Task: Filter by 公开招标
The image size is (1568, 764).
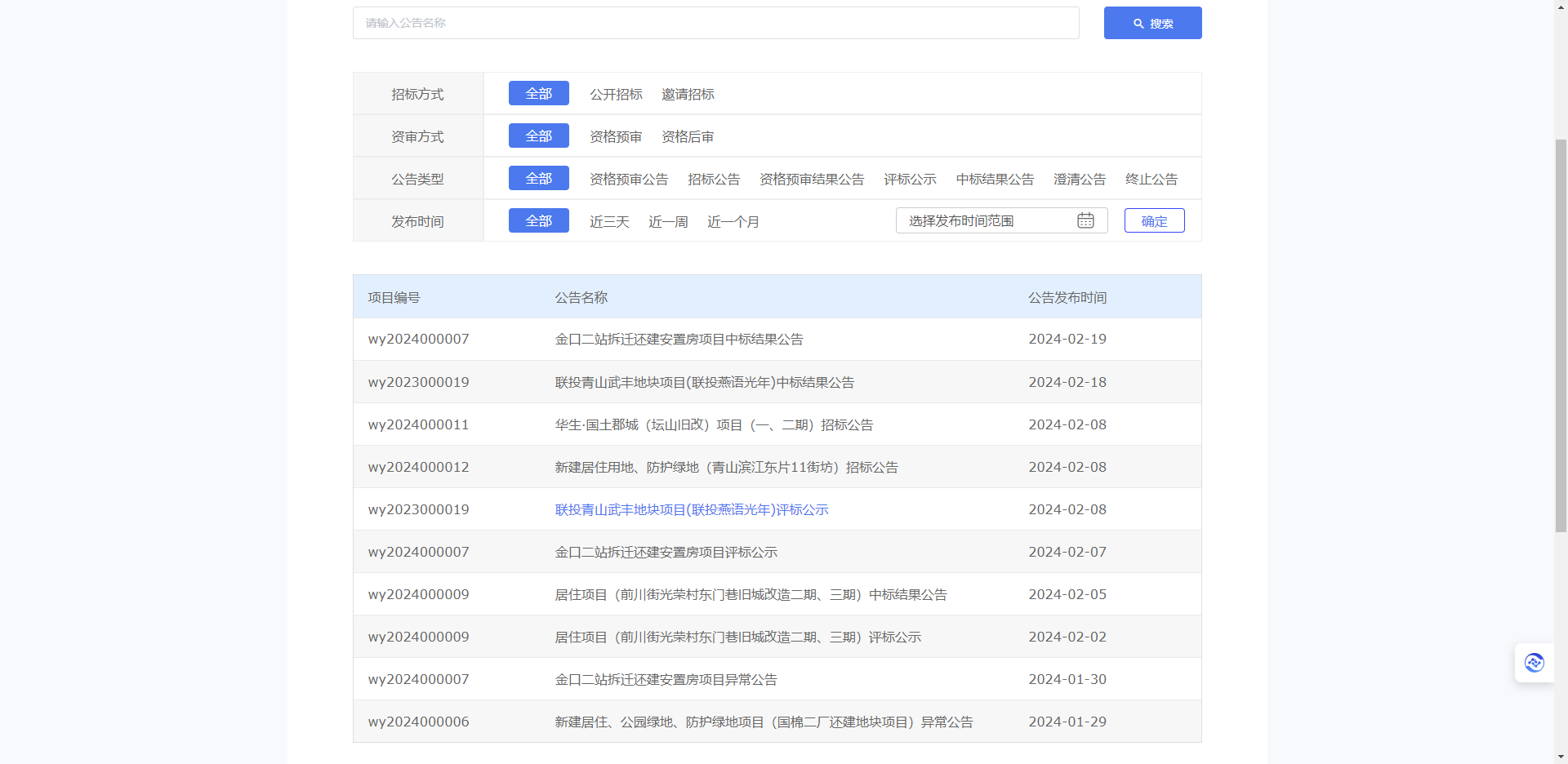Action: pos(617,95)
